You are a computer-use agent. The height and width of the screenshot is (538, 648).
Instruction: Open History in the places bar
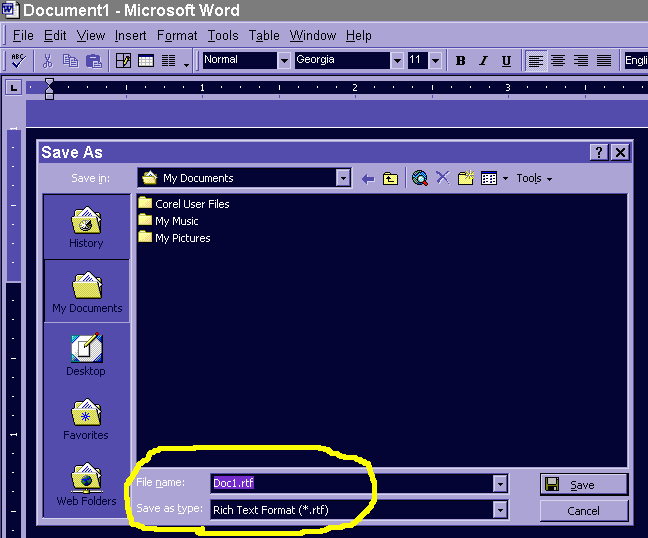(x=86, y=227)
